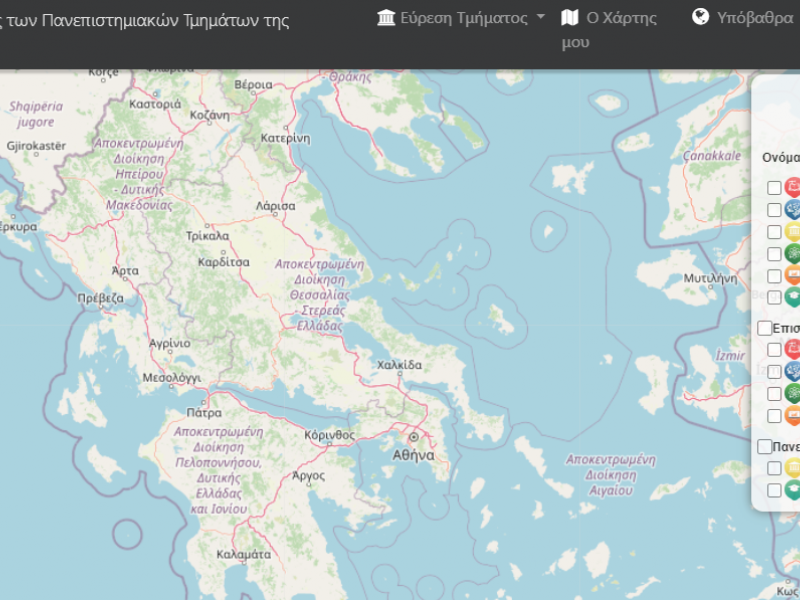
Task: Click the yellow icon under the Ονόμα heading
Action: [x=793, y=231]
